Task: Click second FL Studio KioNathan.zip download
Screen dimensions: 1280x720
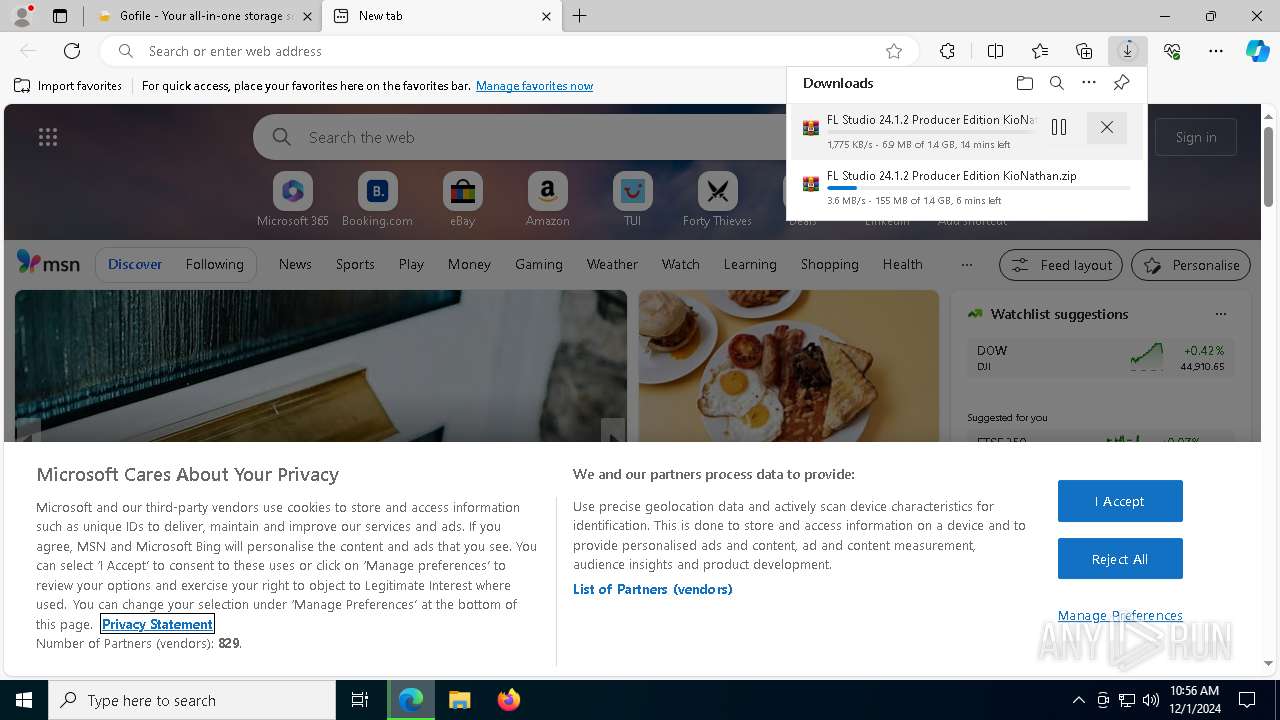Action: tap(967, 187)
